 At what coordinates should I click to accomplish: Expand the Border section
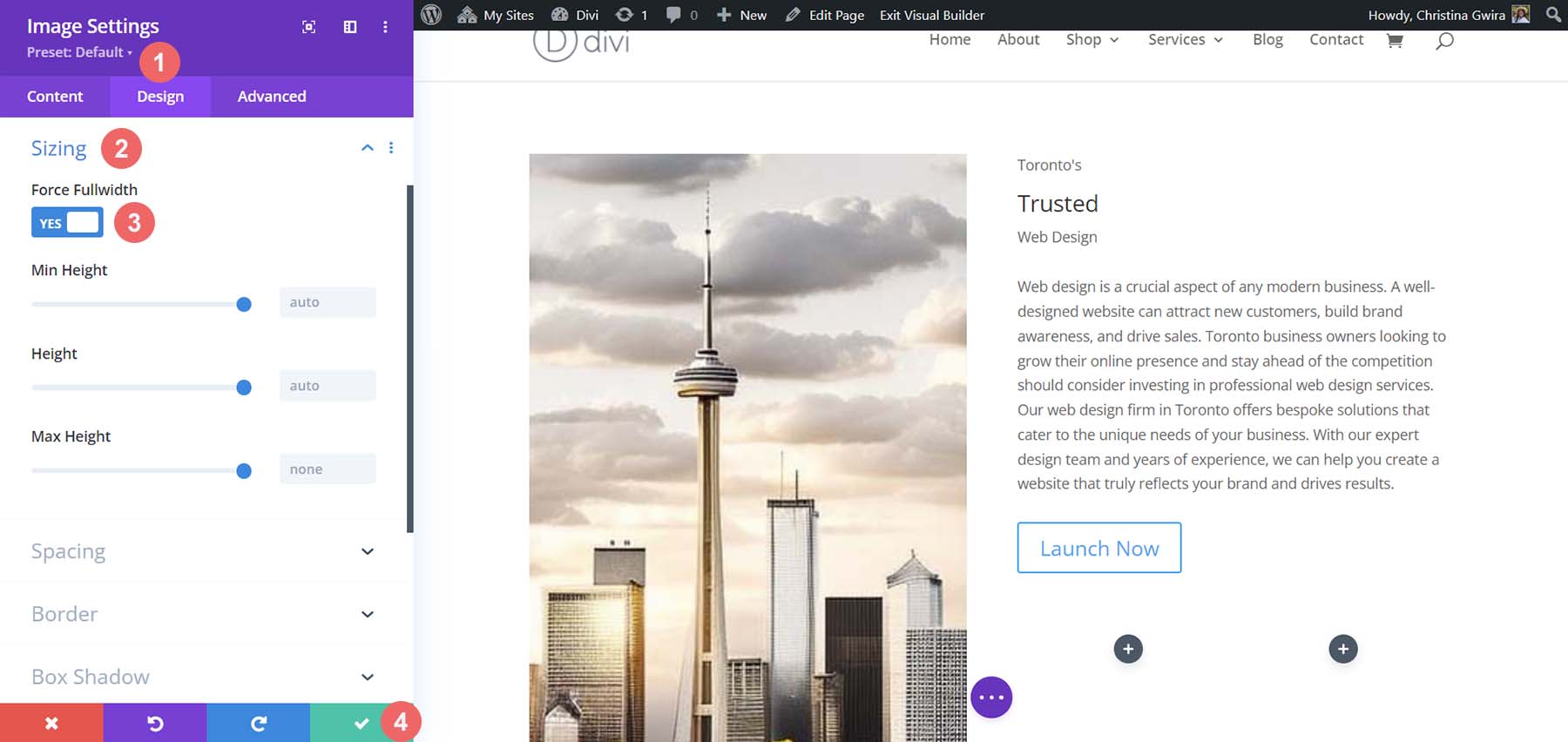(206, 614)
